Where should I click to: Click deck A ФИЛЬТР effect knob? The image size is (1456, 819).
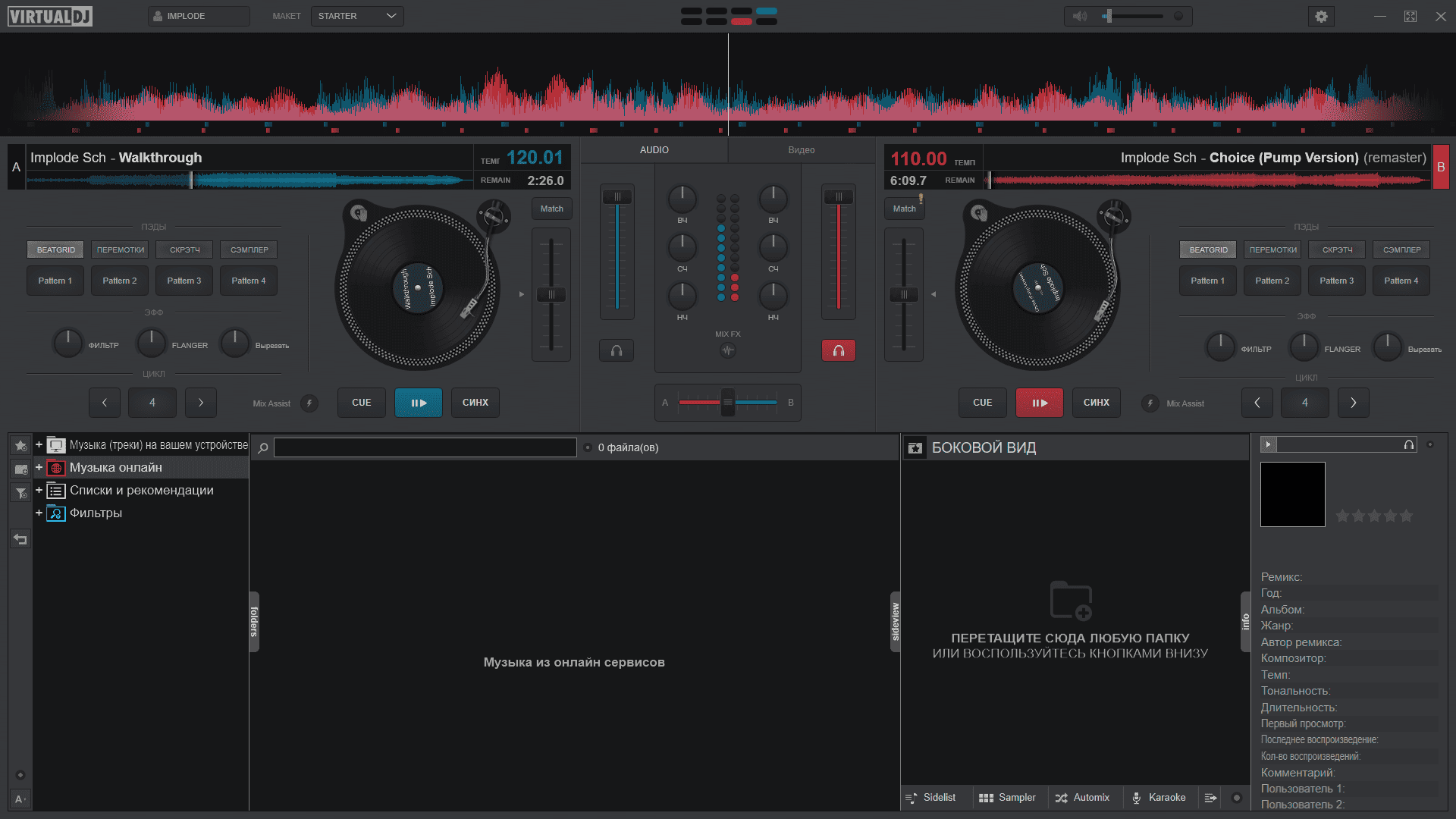(x=68, y=343)
